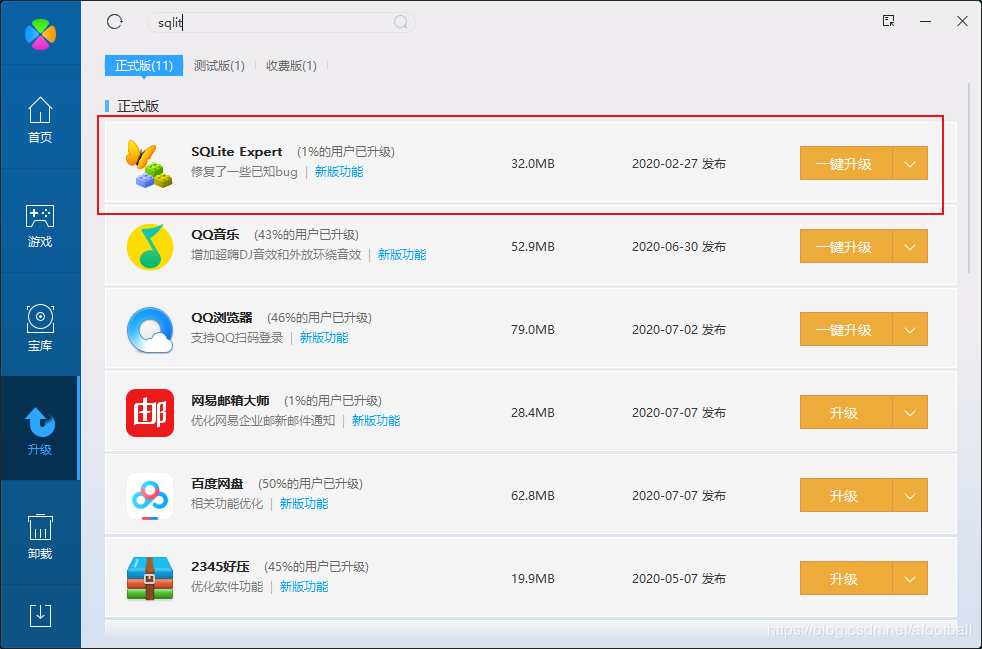Screen dimensions: 982x649
Task: Open the 卸载 uninstall section
Action: [x=40, y=535]
